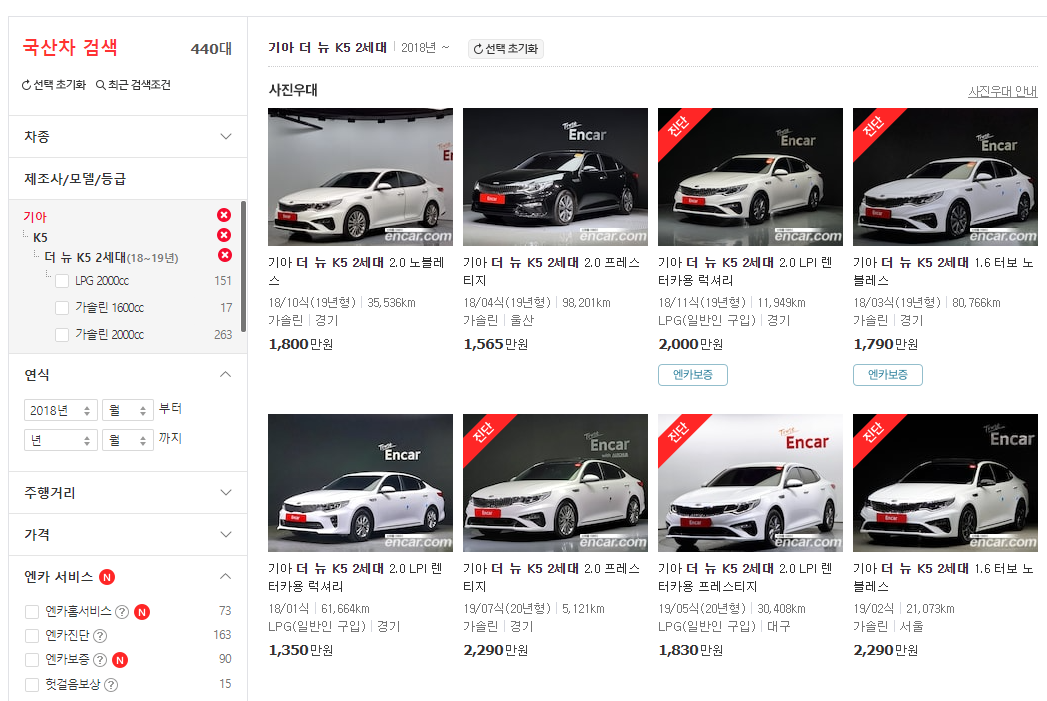Open listing title with 35,536km mileage
The width and height of the screenshot is (1047, 701).
point(357,271)
